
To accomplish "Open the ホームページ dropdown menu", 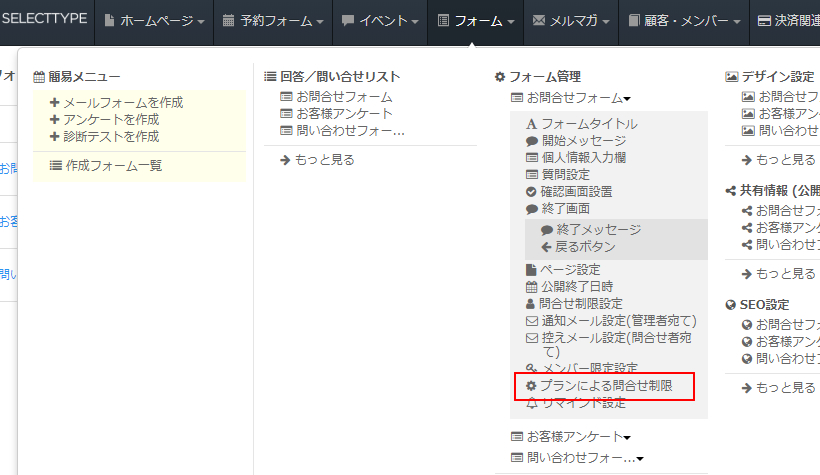I will (155, 21).
